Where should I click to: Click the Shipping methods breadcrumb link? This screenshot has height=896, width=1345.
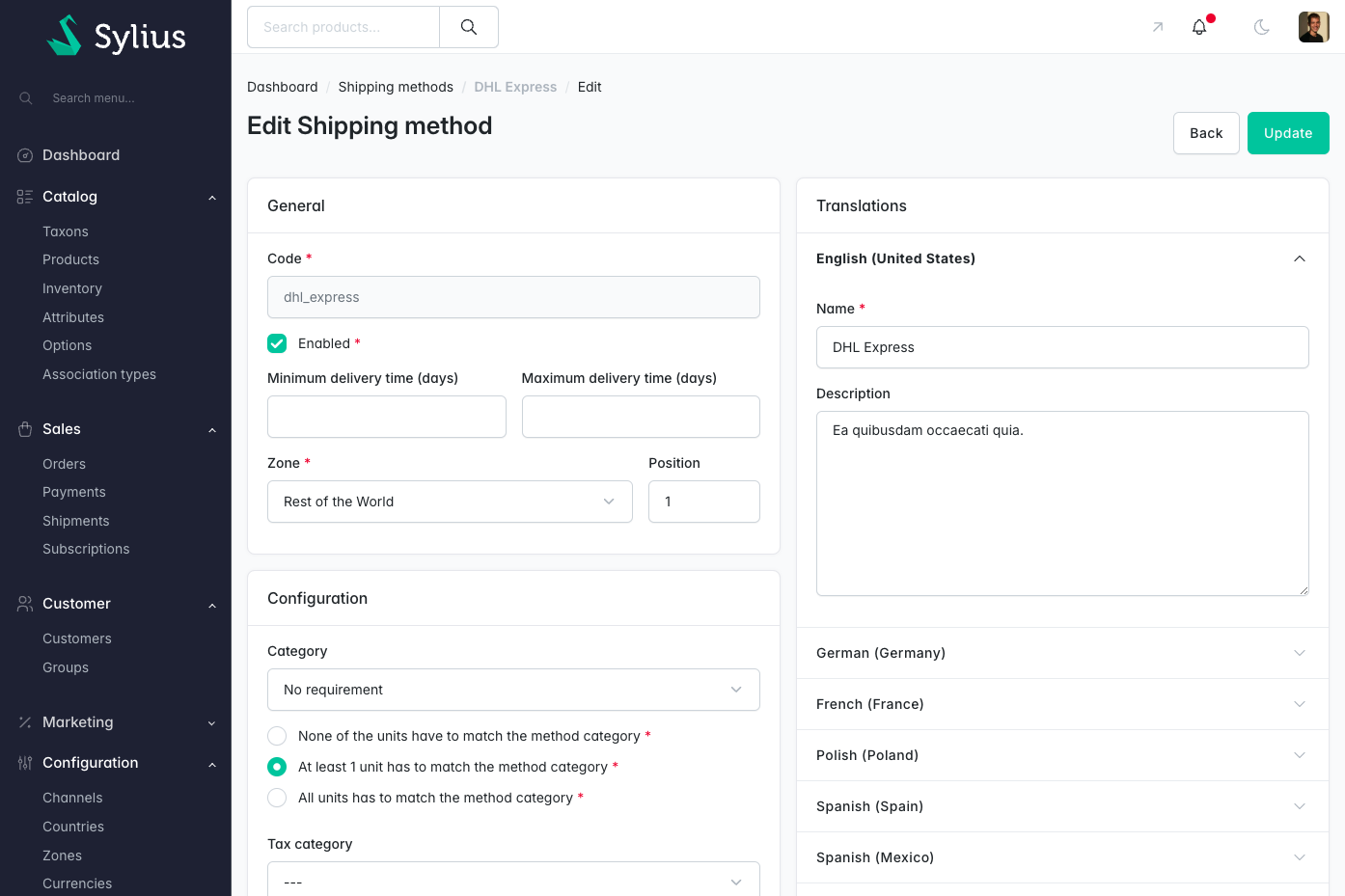(x=396, y=87)
